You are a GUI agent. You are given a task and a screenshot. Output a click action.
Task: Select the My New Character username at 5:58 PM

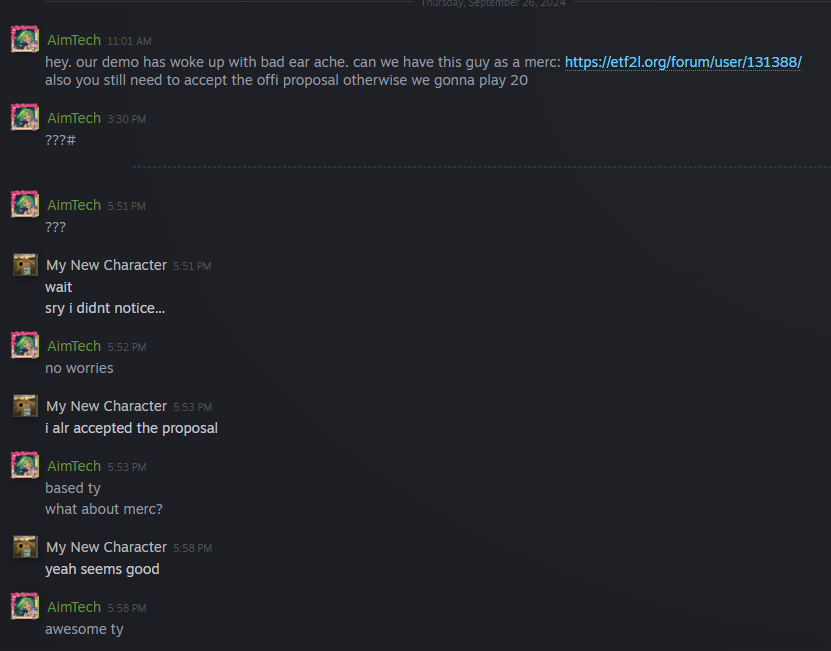106,547
